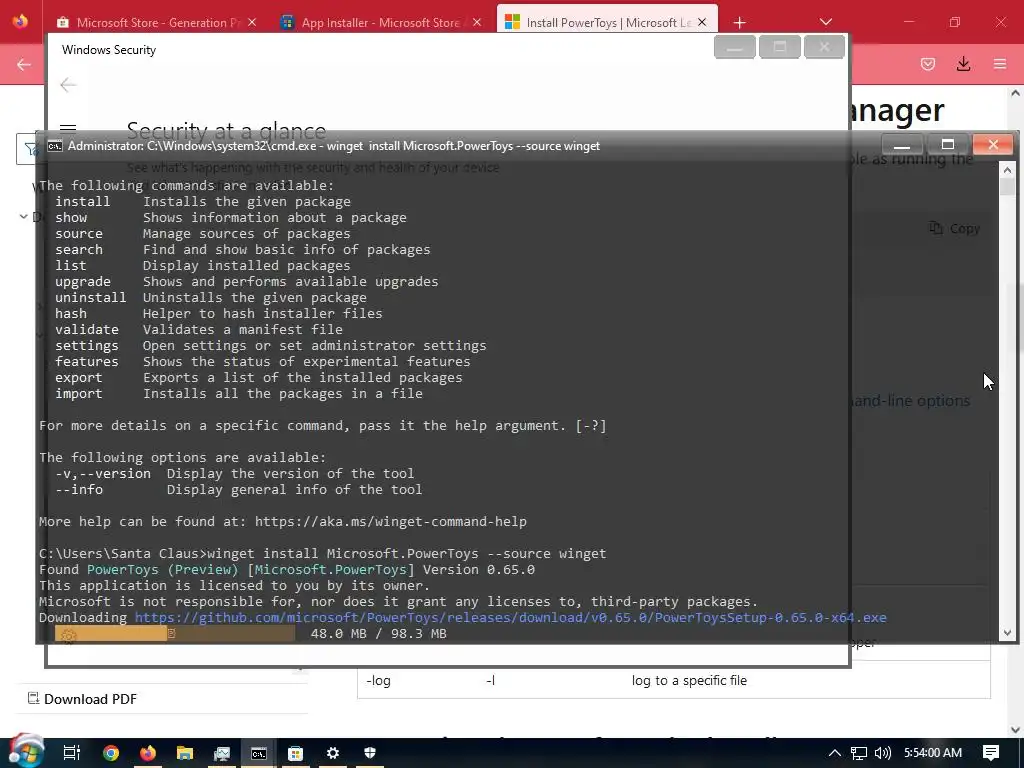Click 'features' command in winget help
The image size is (1024, 768).
point(87,361)
